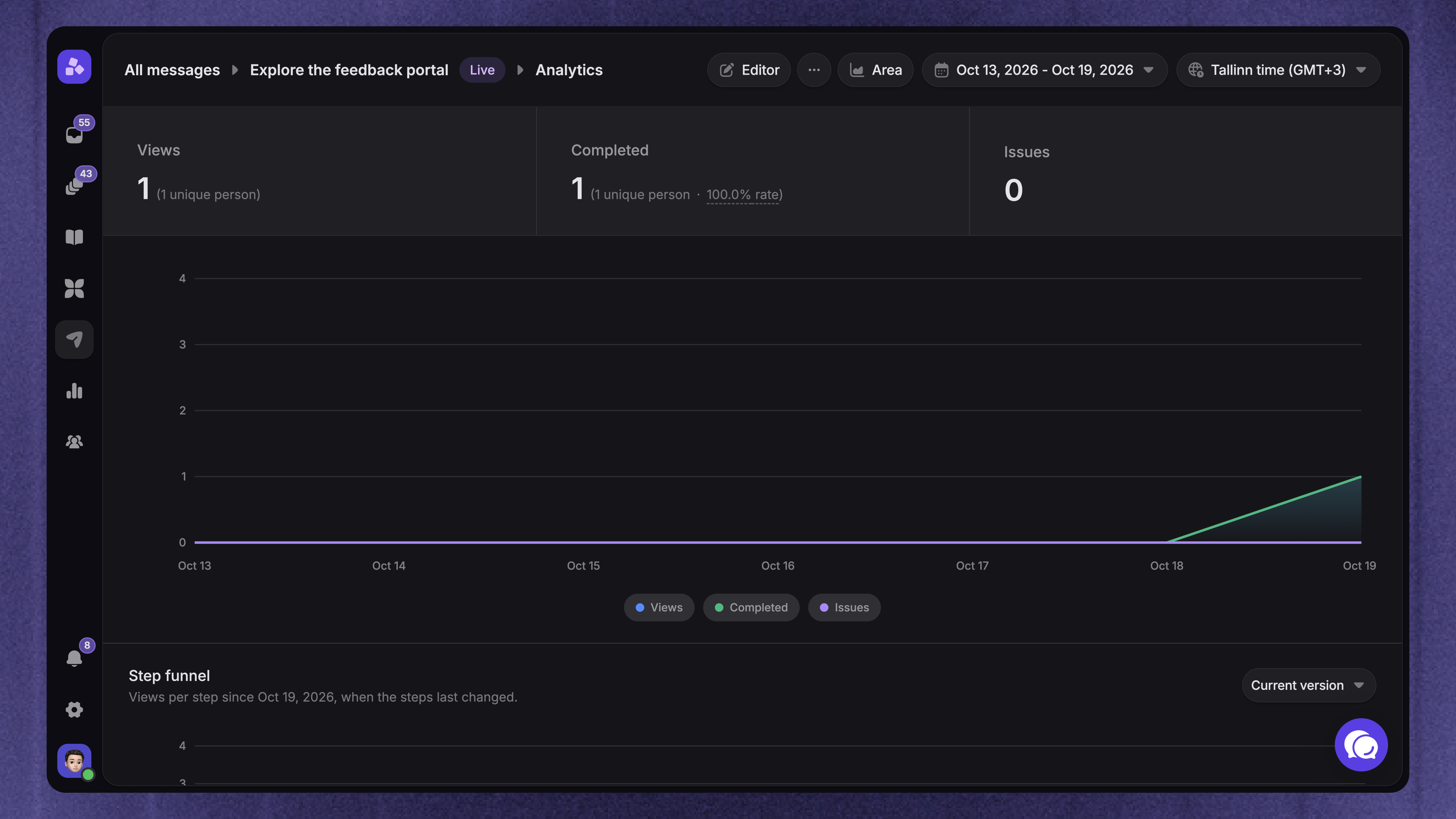
Task: Select the paper plane messages icon
Action: pyautogui.click(x=74, y=339)
